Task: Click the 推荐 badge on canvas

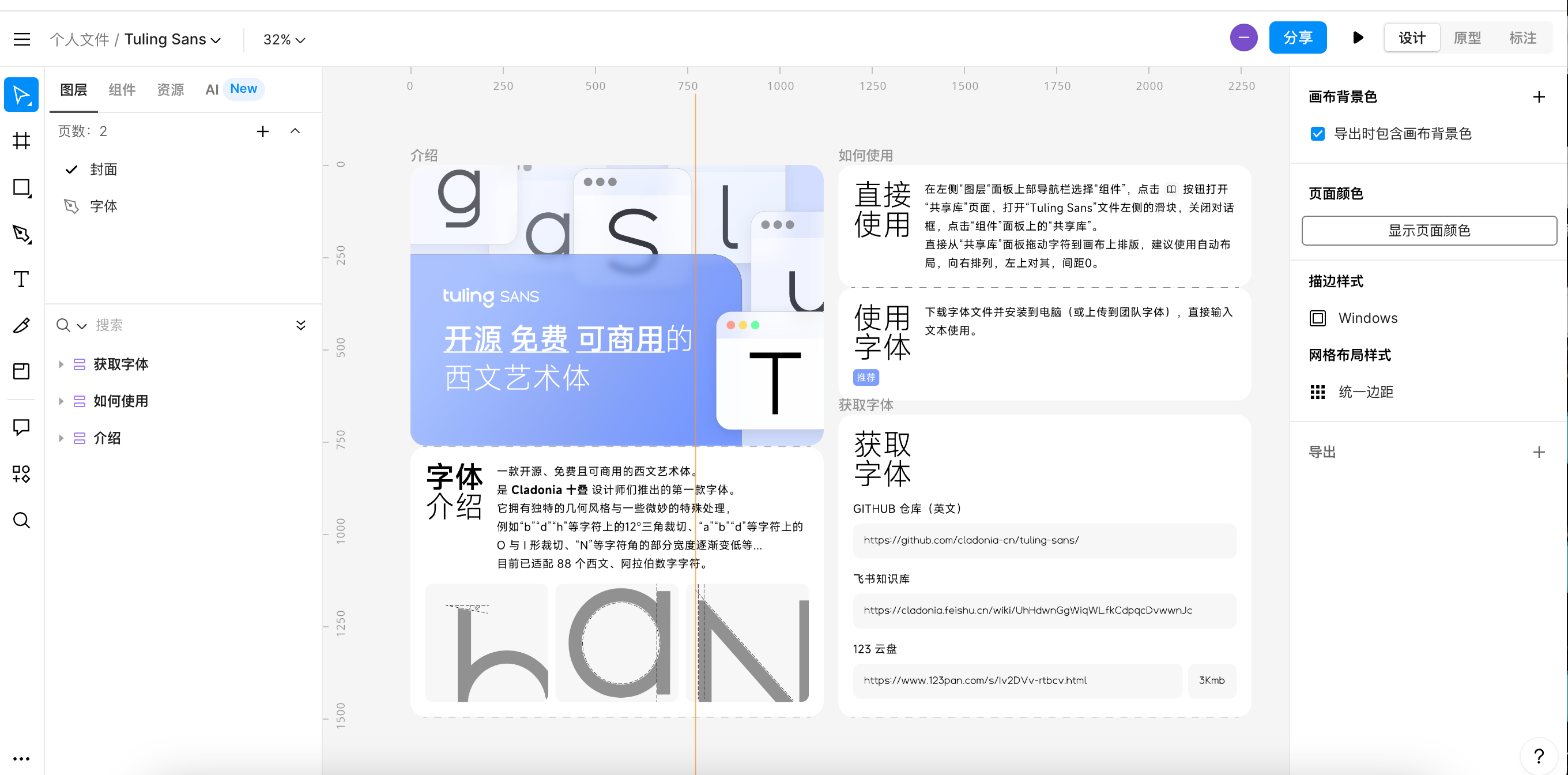Action: pyautogui.click(x=865, y=378)
